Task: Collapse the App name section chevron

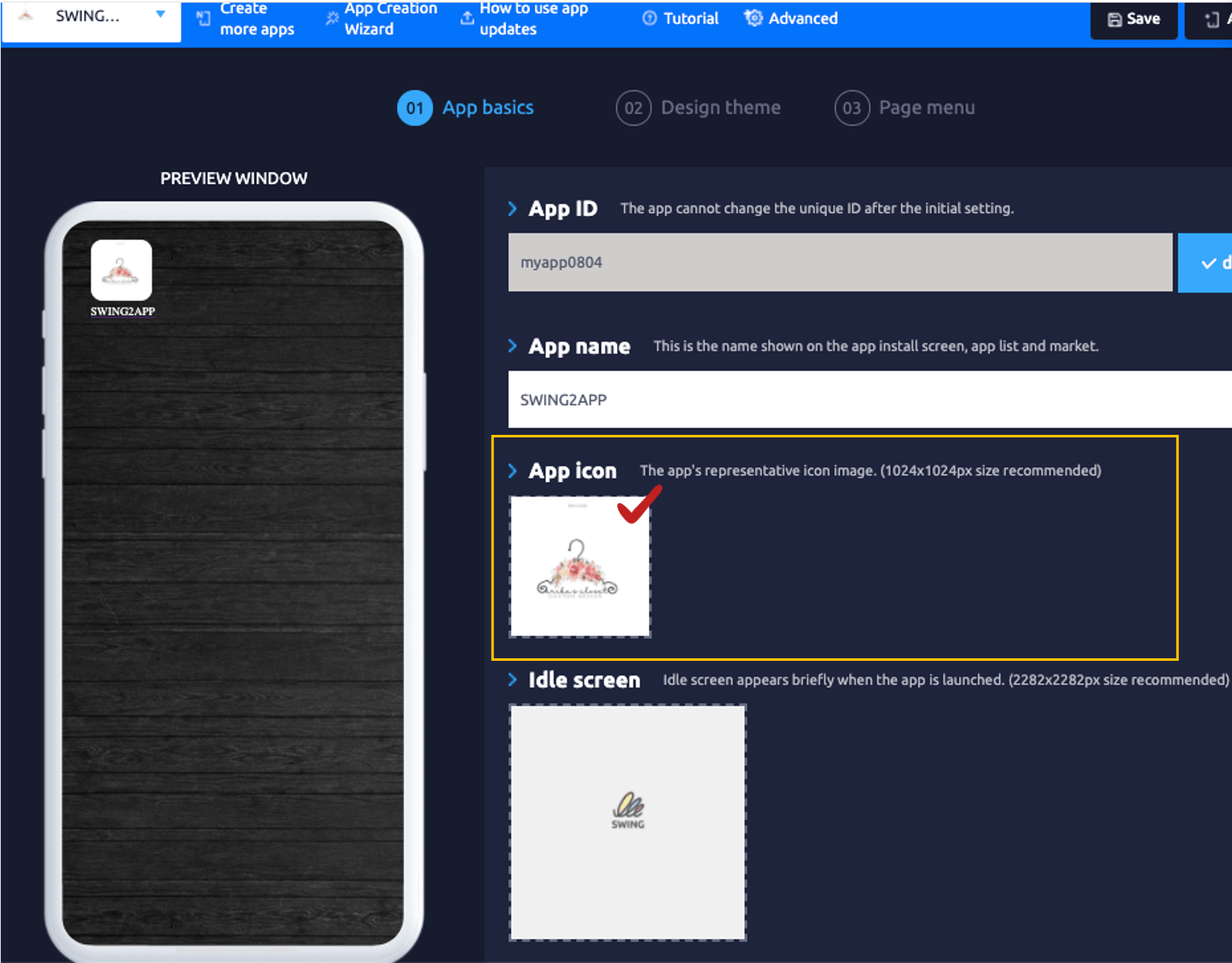Action: point(512,346)
